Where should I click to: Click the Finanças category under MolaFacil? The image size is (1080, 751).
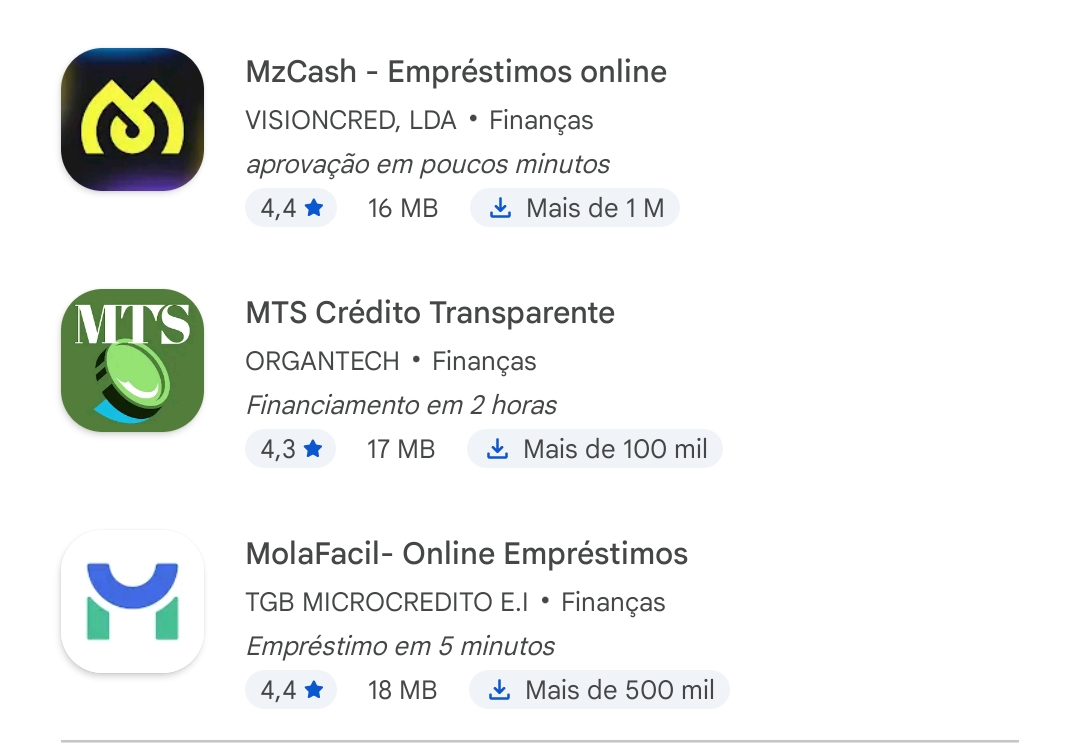click(x=613, y=603)
